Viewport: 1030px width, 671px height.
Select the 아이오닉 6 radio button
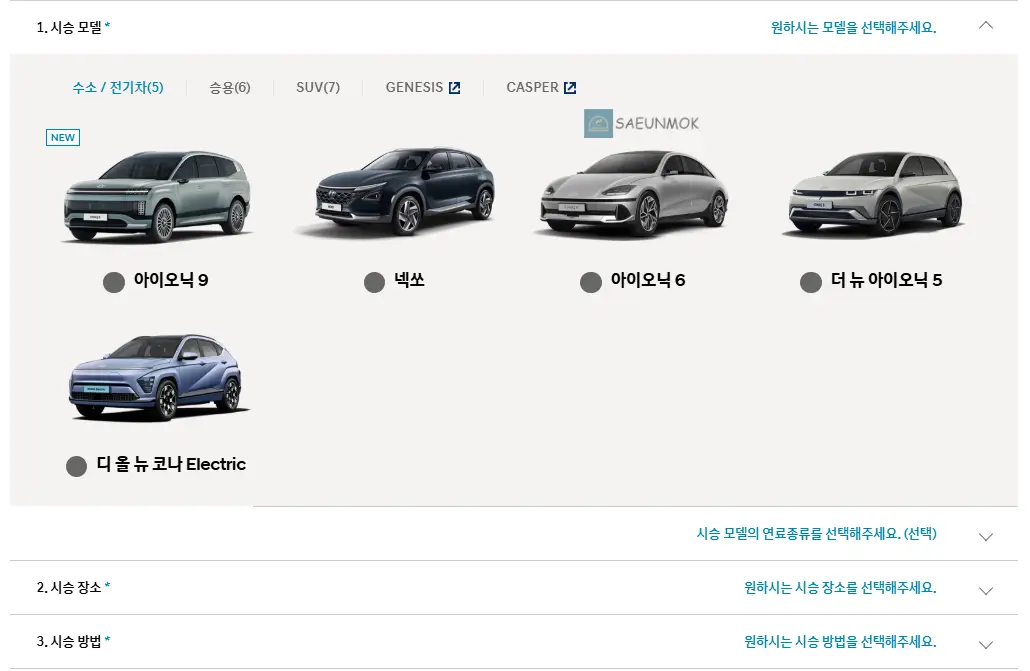[591, 282]
